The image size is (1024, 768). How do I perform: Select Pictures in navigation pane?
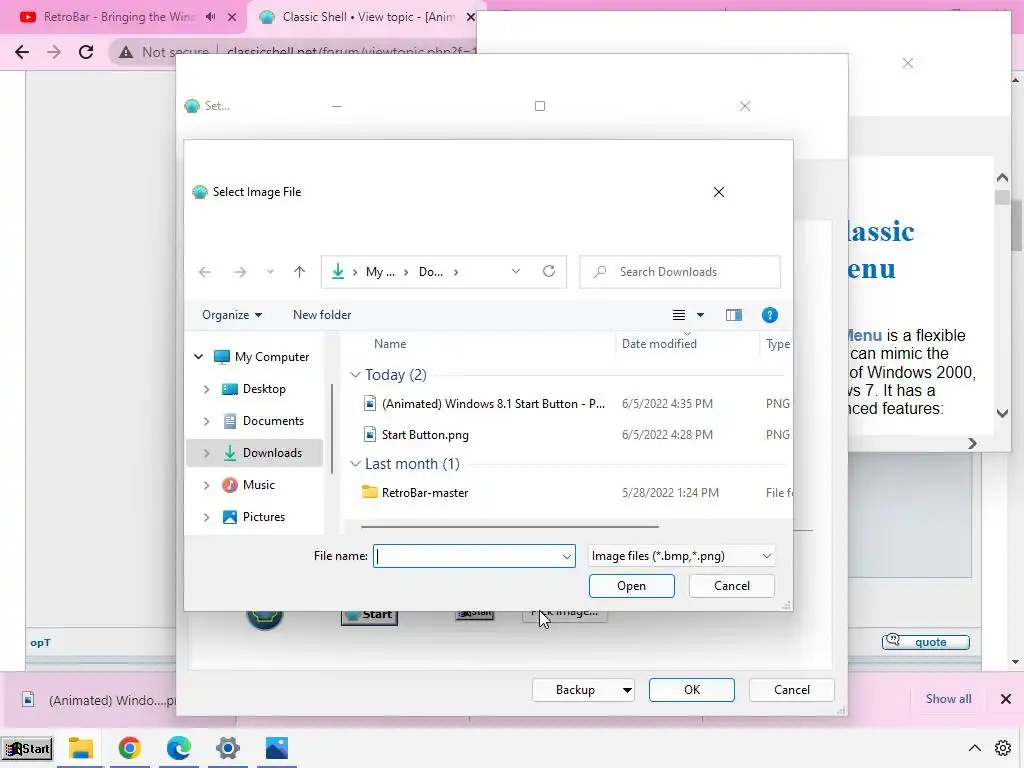click(253, 517)
